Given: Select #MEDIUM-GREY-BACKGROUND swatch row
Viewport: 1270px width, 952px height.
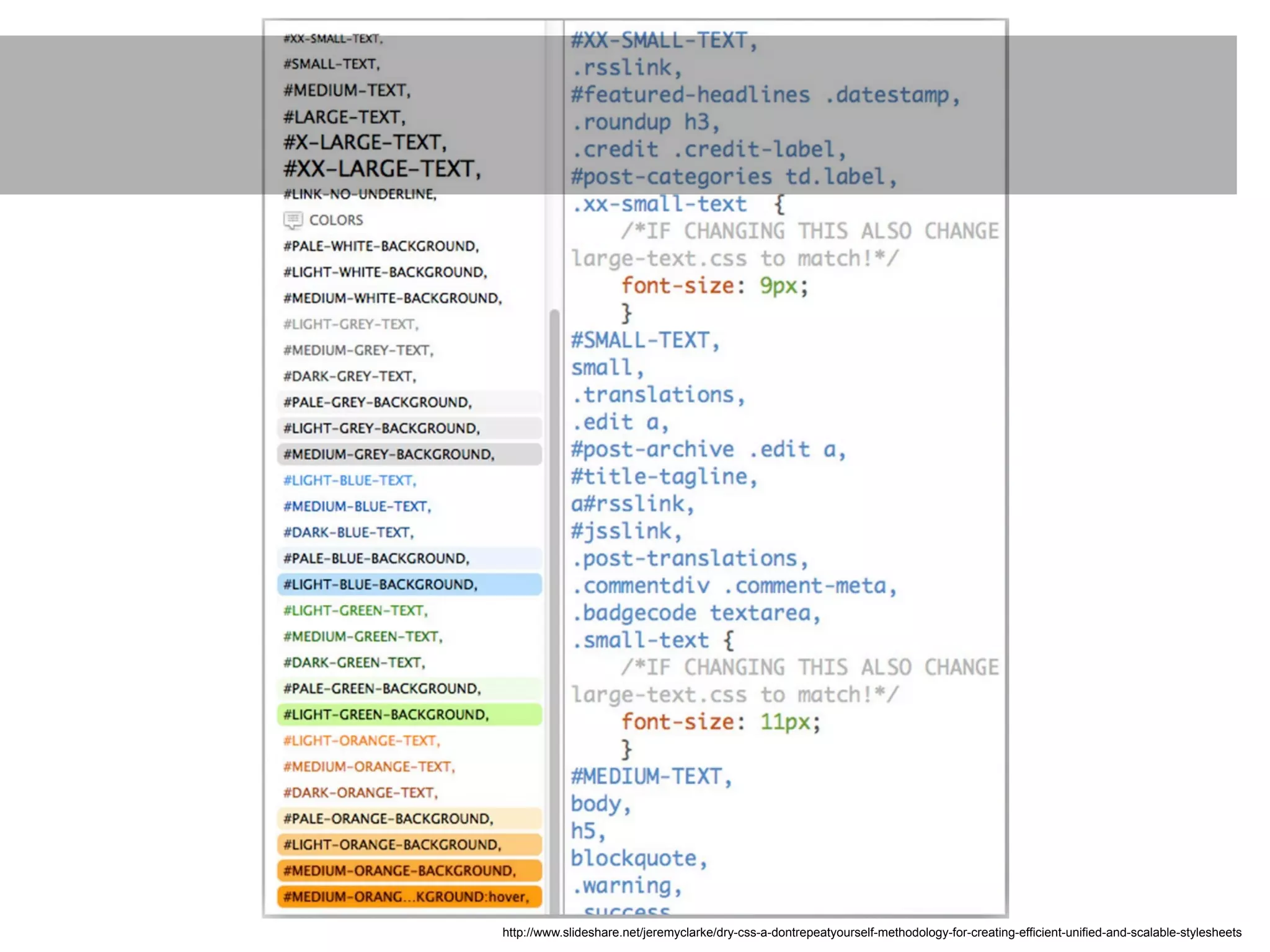Looking at the screenshot, I should (x=409, y=454).
